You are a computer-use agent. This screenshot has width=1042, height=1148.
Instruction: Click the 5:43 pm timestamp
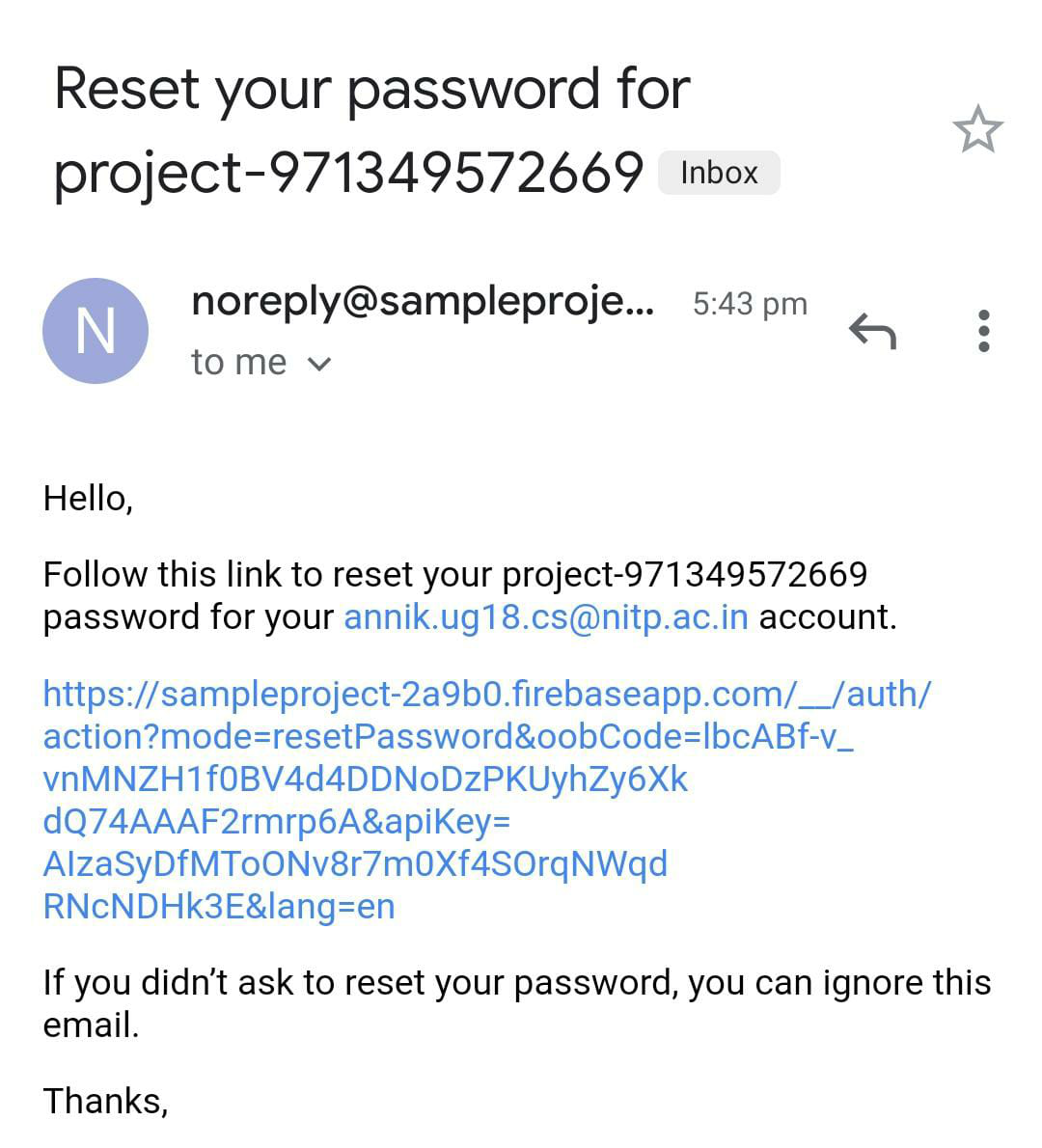tap(750, 304)
